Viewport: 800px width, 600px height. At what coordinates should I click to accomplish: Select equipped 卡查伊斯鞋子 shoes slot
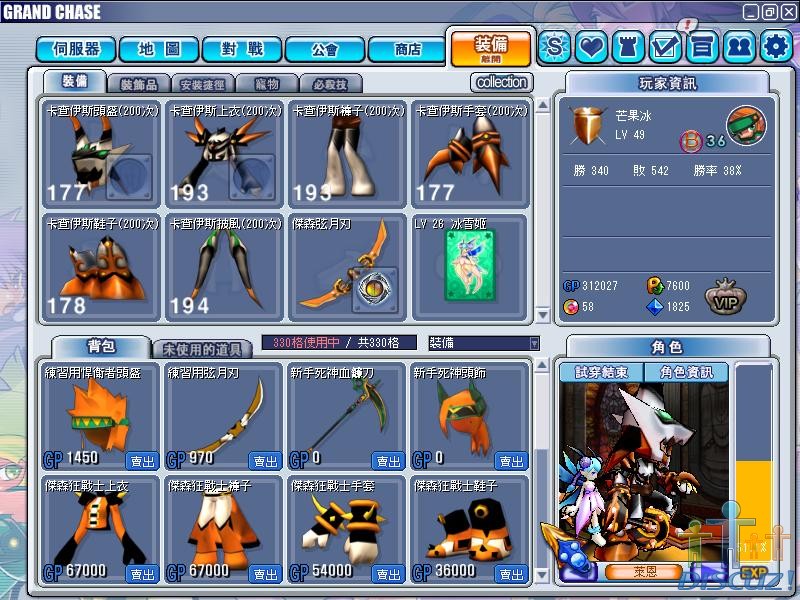pos(101,267)
